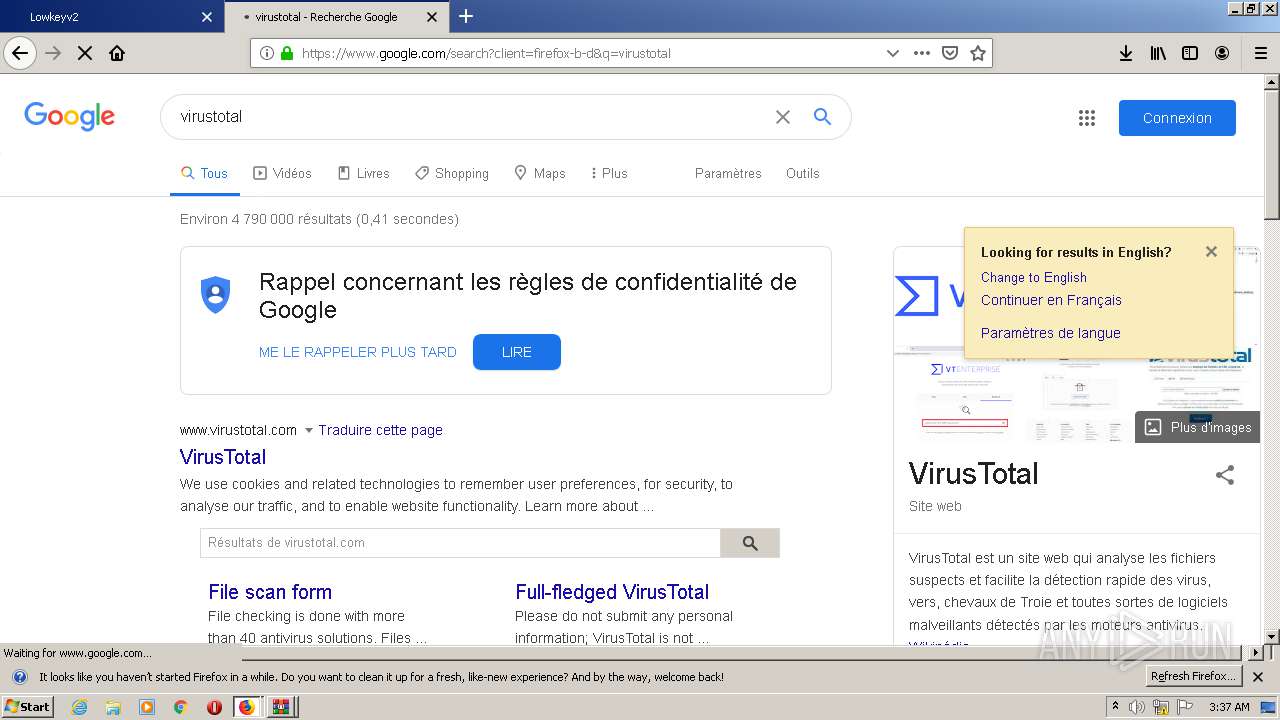The height and width of the screenshot is (720, 1280).
Task: Focus the Résultats de virustotal.com search box
Action: 460,543
